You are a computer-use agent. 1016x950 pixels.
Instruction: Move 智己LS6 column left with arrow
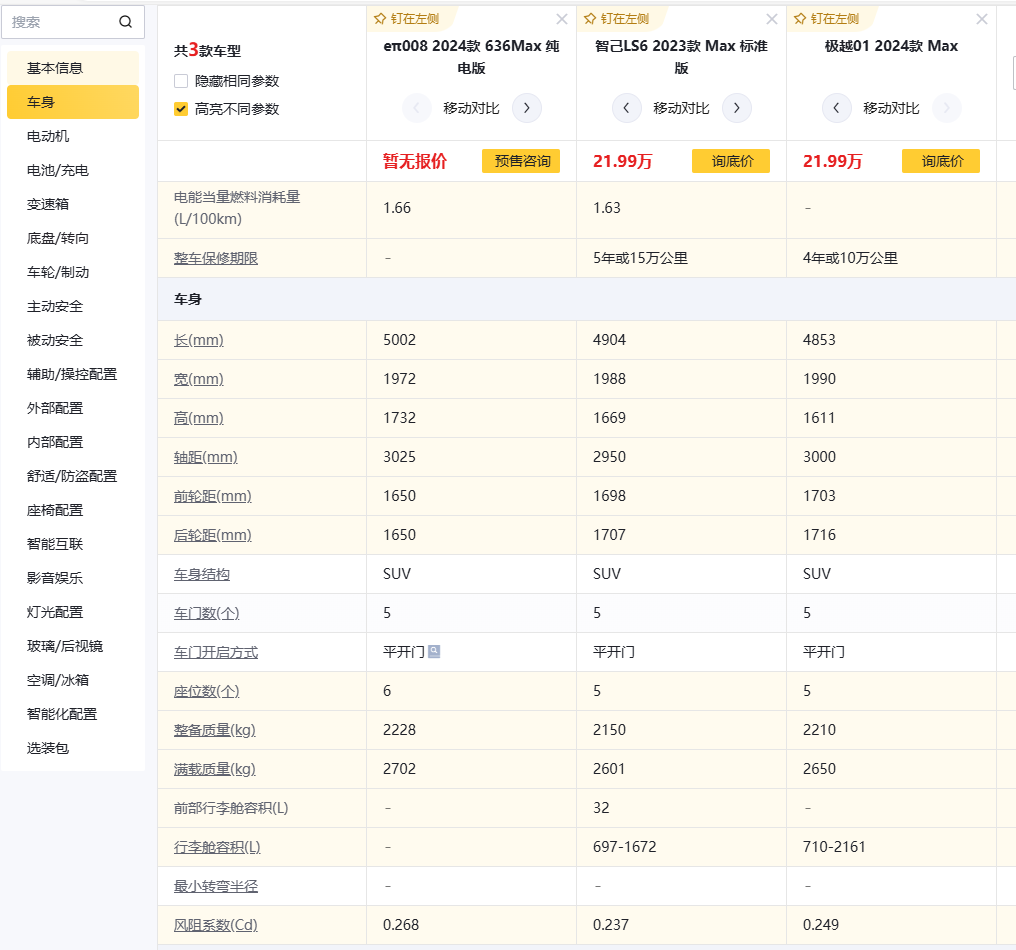[x=627, y=108]
